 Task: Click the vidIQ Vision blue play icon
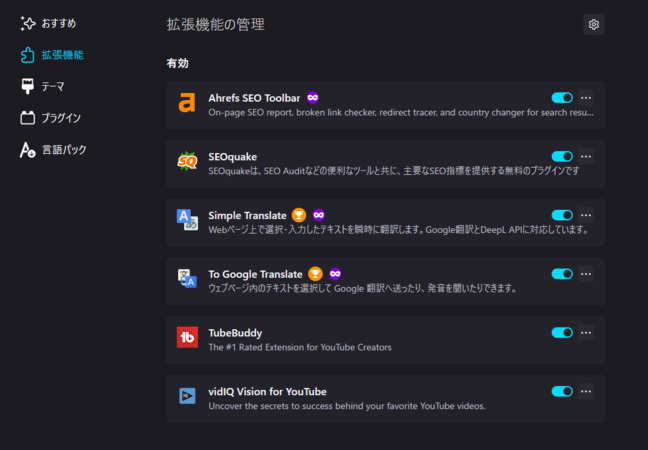click(187, 396)
